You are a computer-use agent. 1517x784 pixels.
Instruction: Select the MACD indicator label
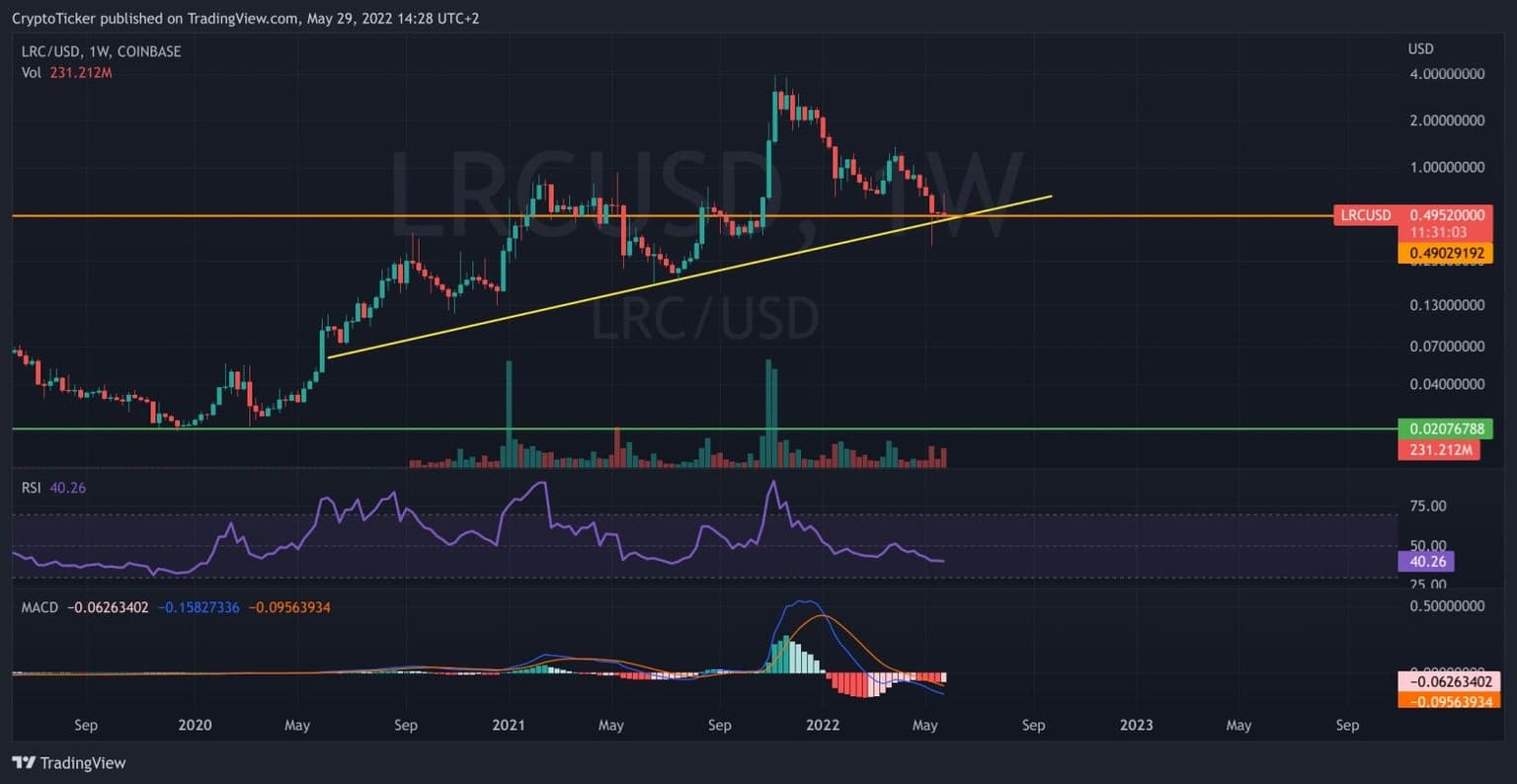(x=40, y=607)
